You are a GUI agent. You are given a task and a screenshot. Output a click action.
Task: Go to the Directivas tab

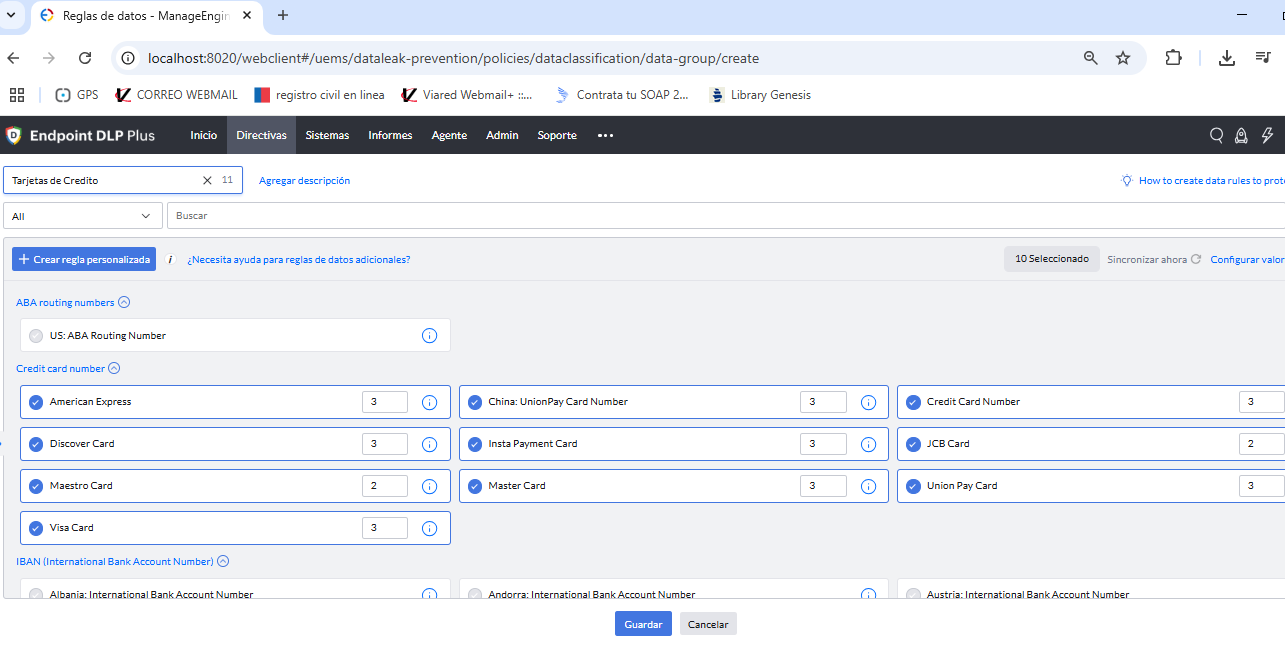[261, 135]
